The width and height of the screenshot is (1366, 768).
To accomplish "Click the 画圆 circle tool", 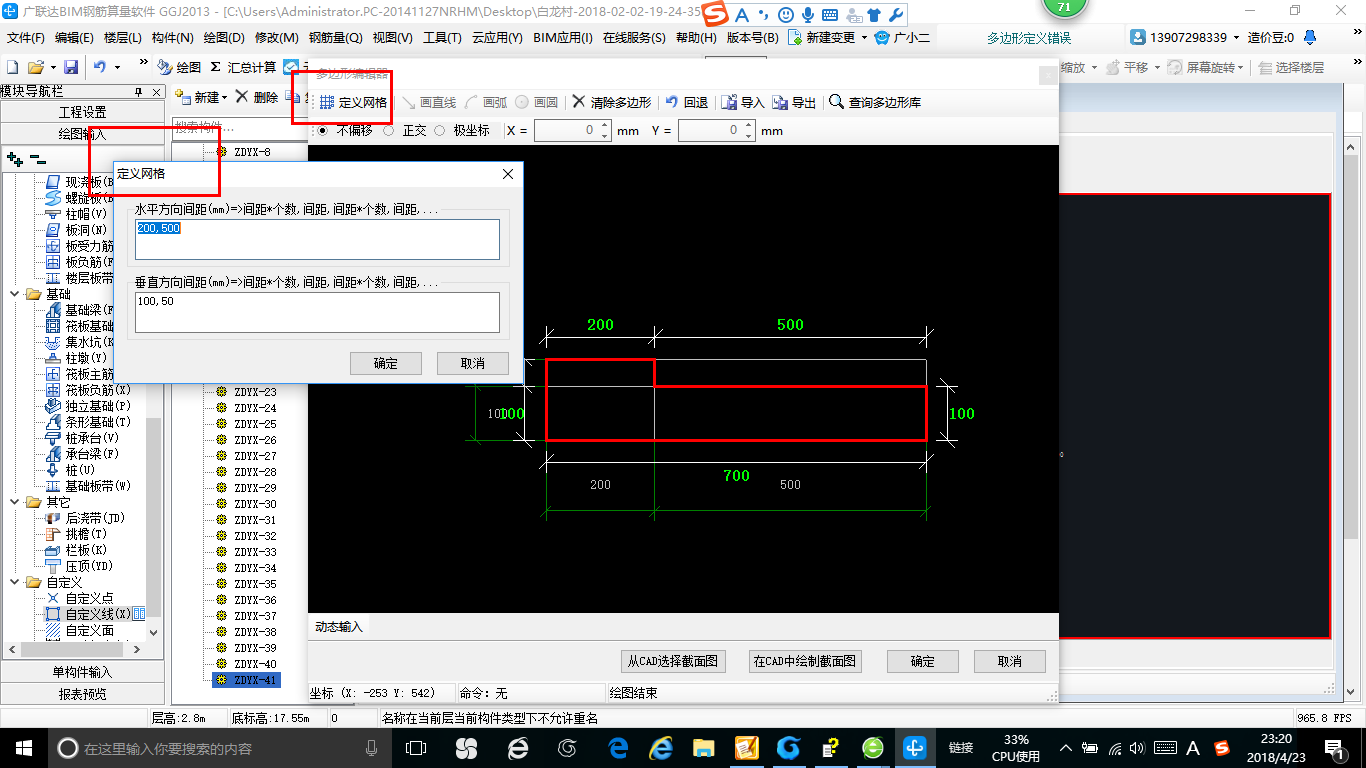I will (x=538, y=102).
